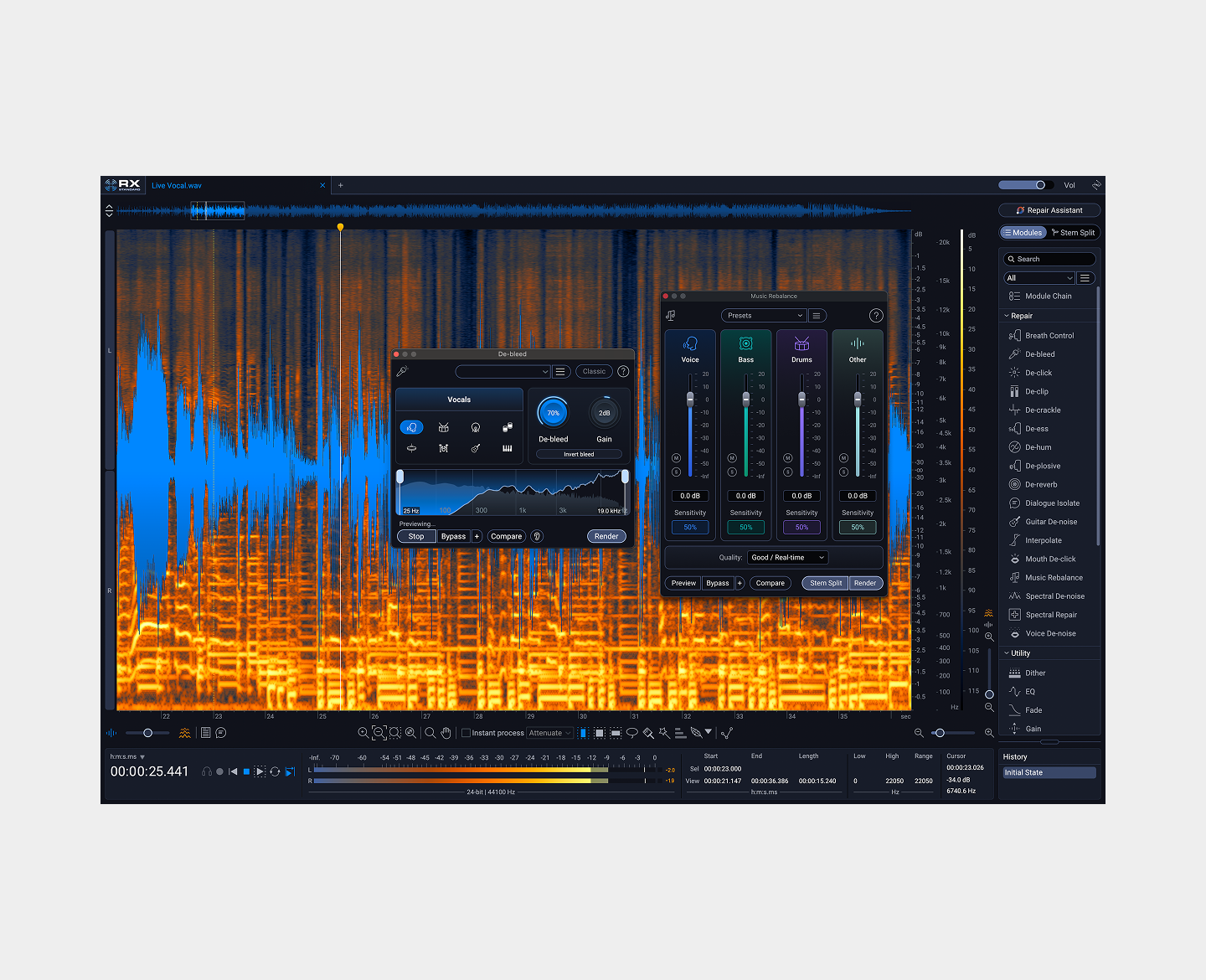Select the magic wand selection tool

click(664, 733)
